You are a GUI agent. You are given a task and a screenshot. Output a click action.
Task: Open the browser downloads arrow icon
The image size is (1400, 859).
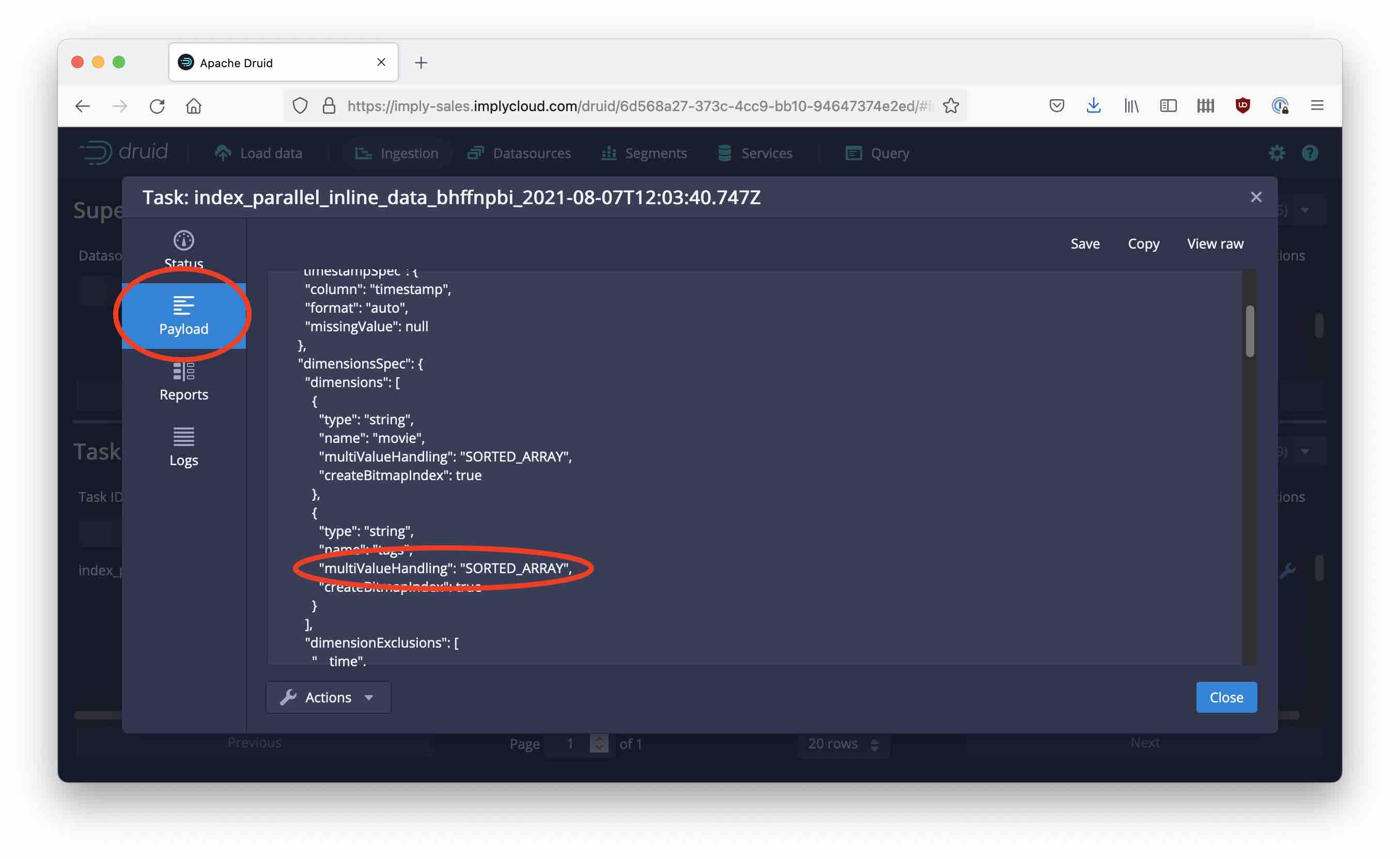pos(1093,106)
